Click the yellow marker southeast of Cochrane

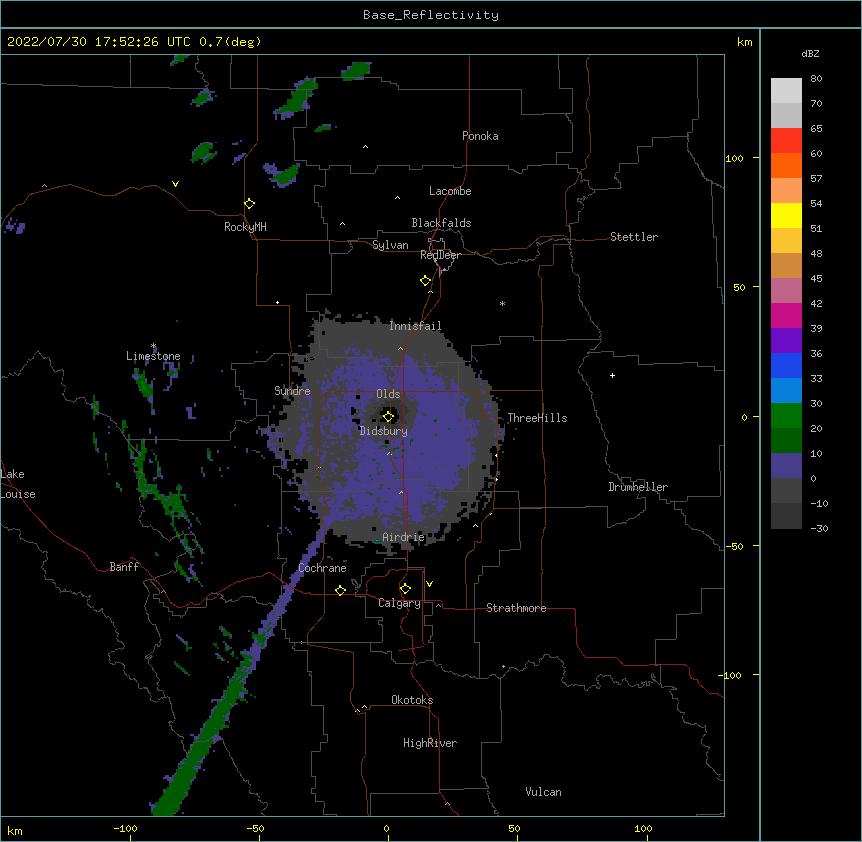[x=340, y=590]
